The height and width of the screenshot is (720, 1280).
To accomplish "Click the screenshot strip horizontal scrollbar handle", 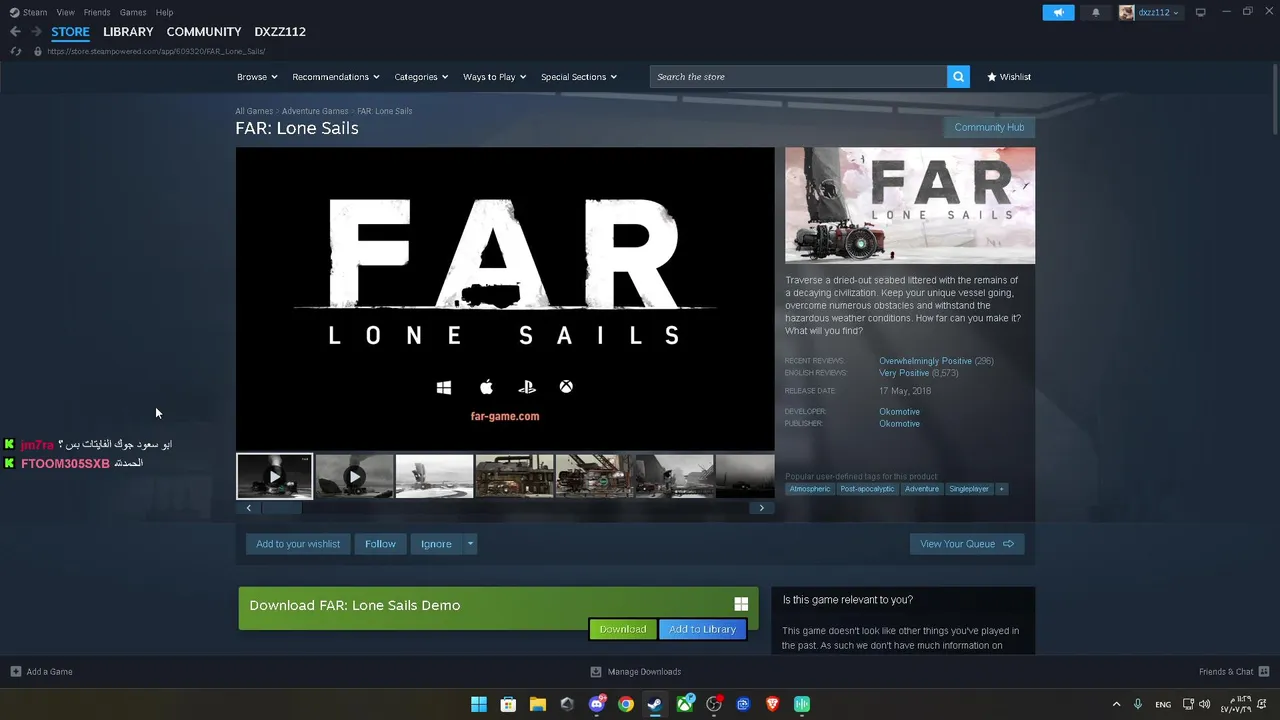I will click(281, 508).
